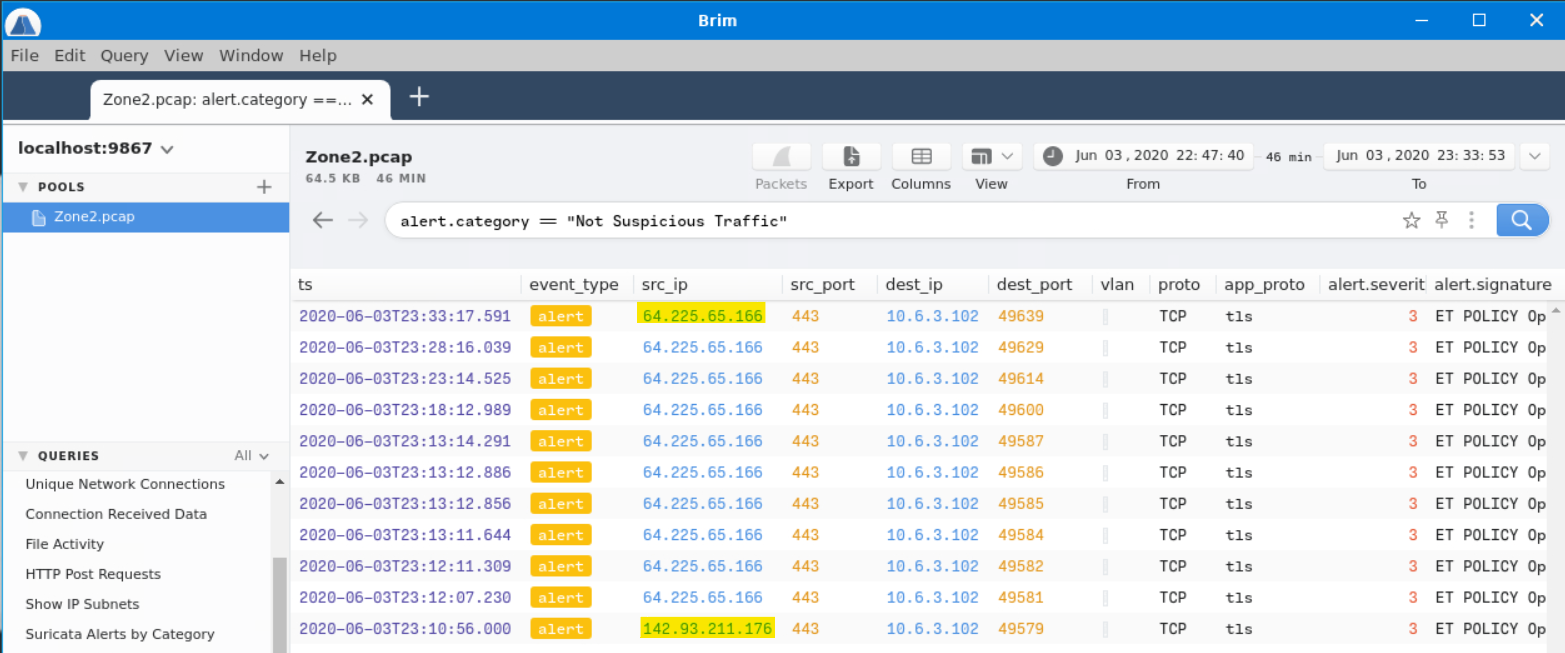Select Zone2.pcap pool in sidebar

pyautogui.click(x=146, y=217)
